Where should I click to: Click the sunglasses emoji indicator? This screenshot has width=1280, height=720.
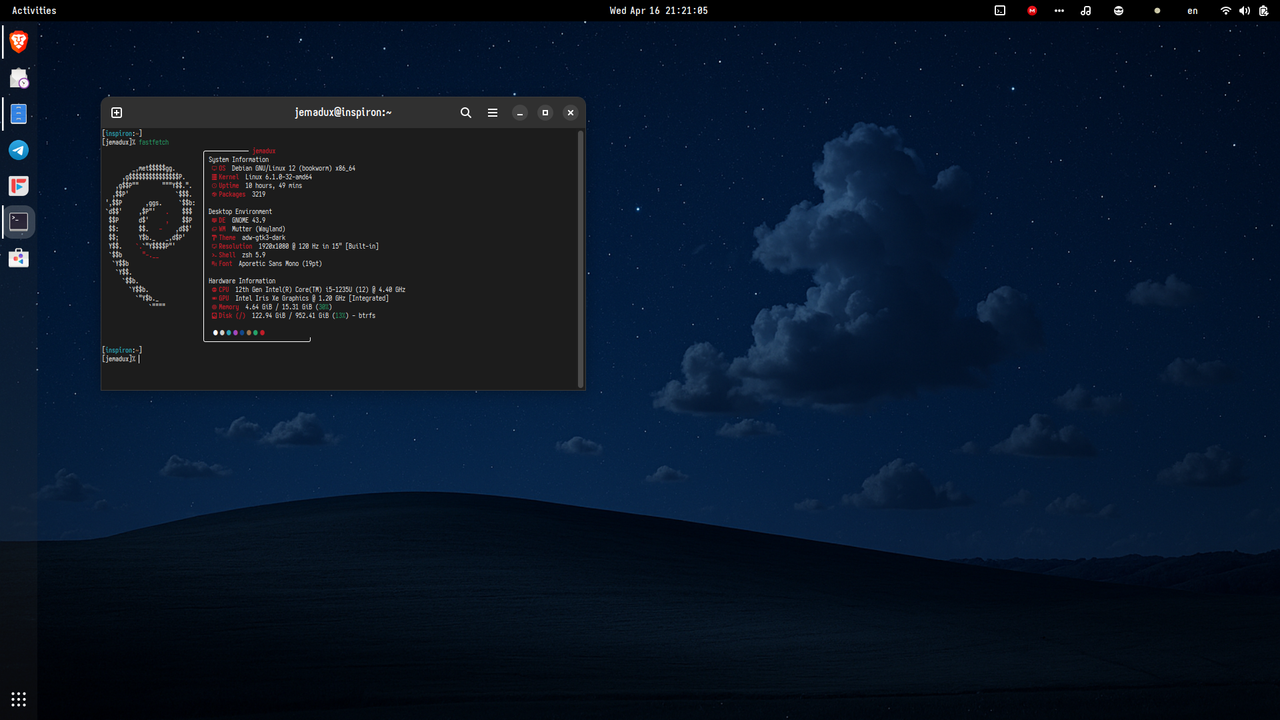(1118, 10)
